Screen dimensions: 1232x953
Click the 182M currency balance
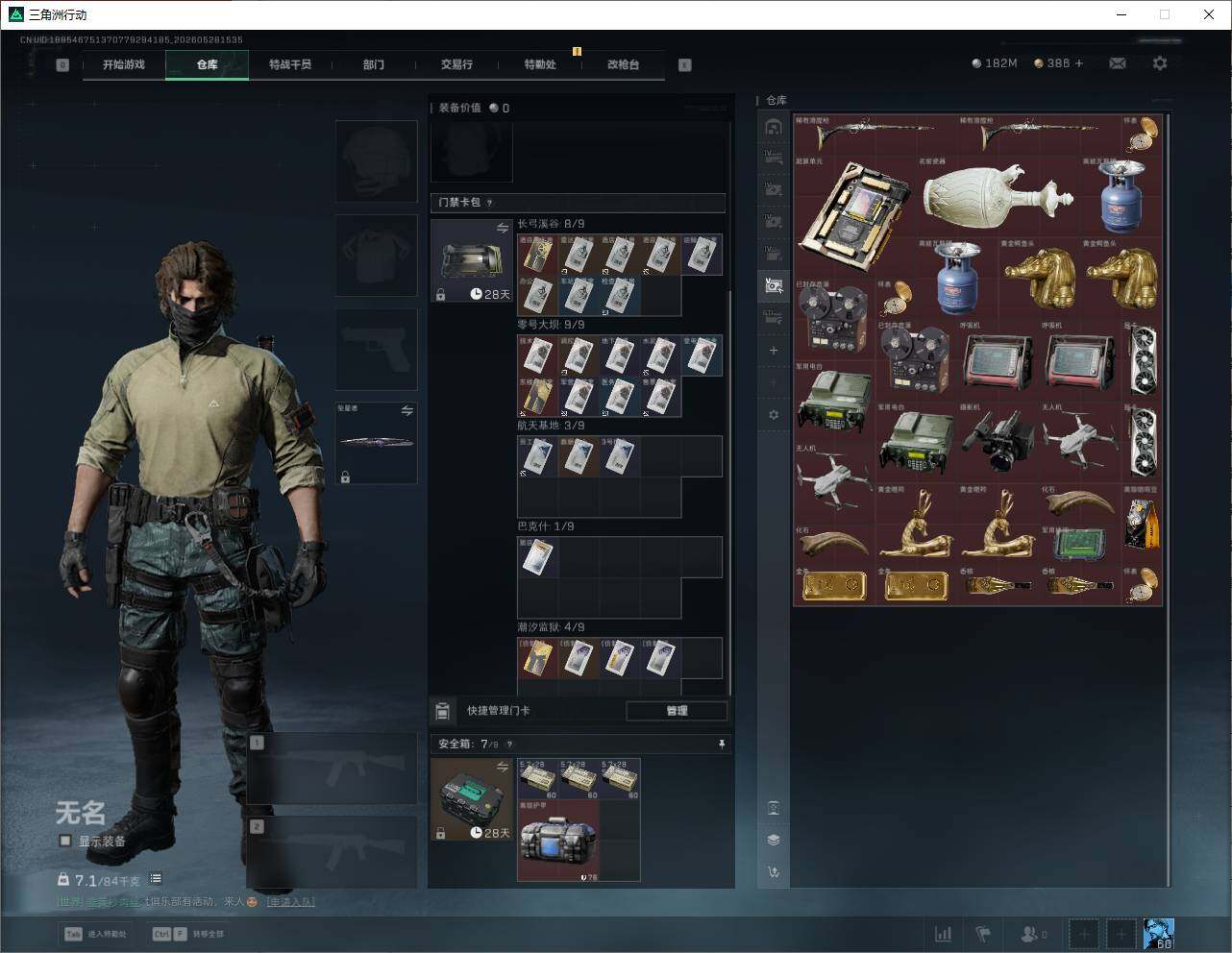pos(995,63)
